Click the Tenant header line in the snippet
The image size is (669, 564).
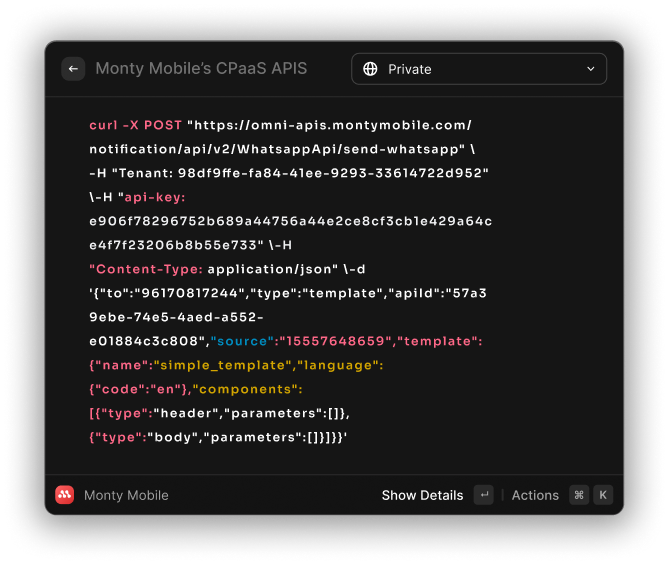289,173
